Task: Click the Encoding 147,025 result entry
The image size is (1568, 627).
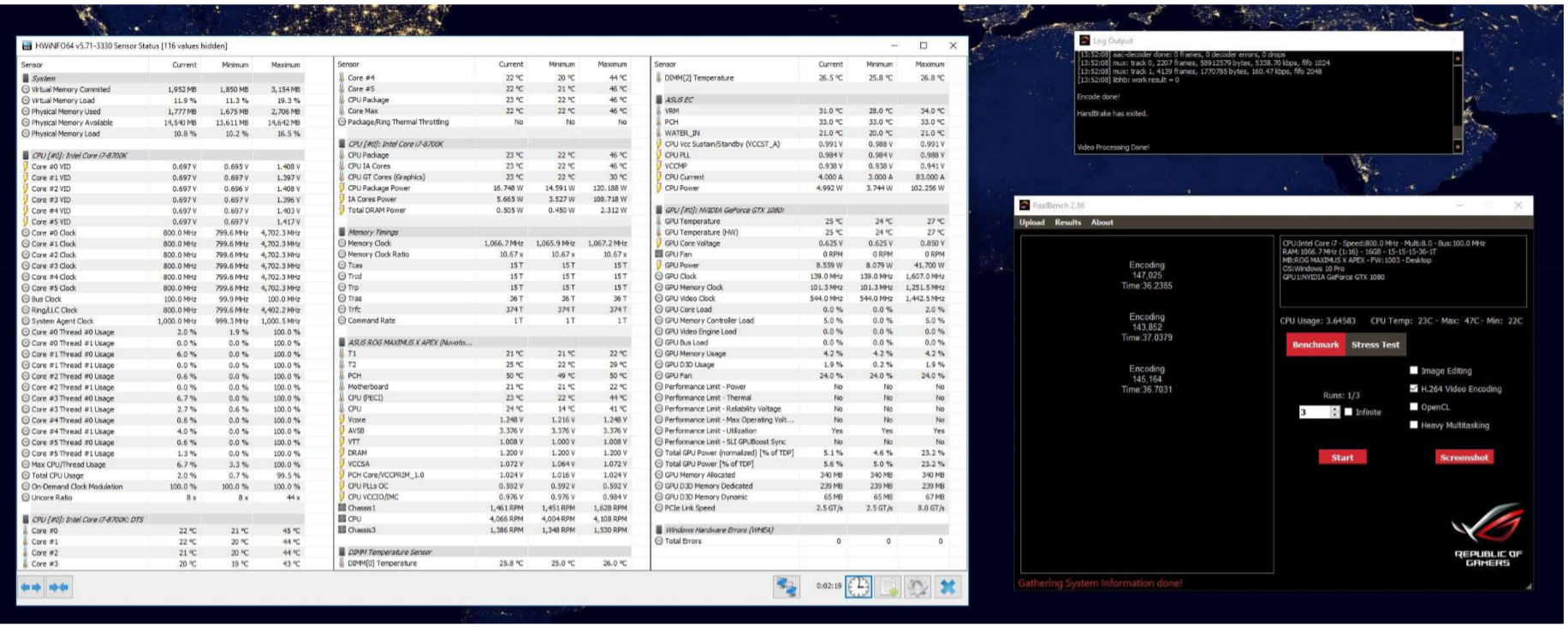Action: point(1147,275)
